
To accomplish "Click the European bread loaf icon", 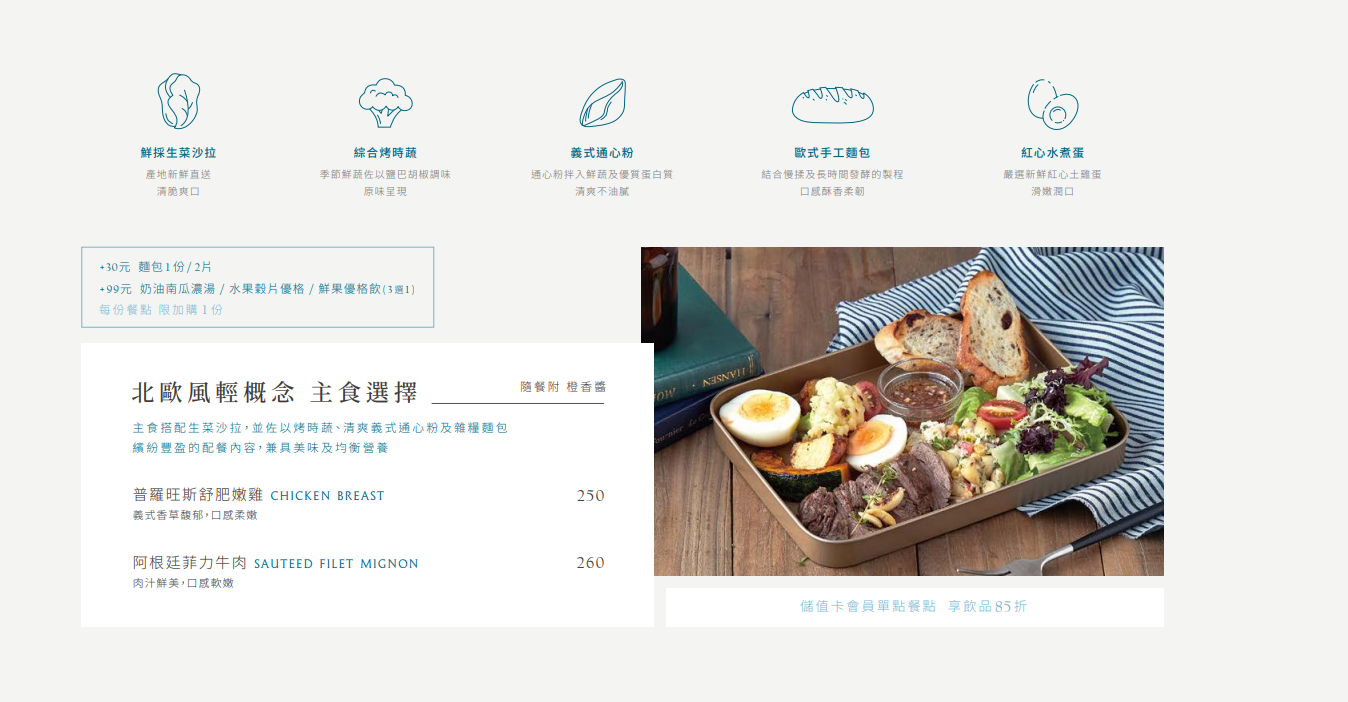I will (x=833, y=104).
